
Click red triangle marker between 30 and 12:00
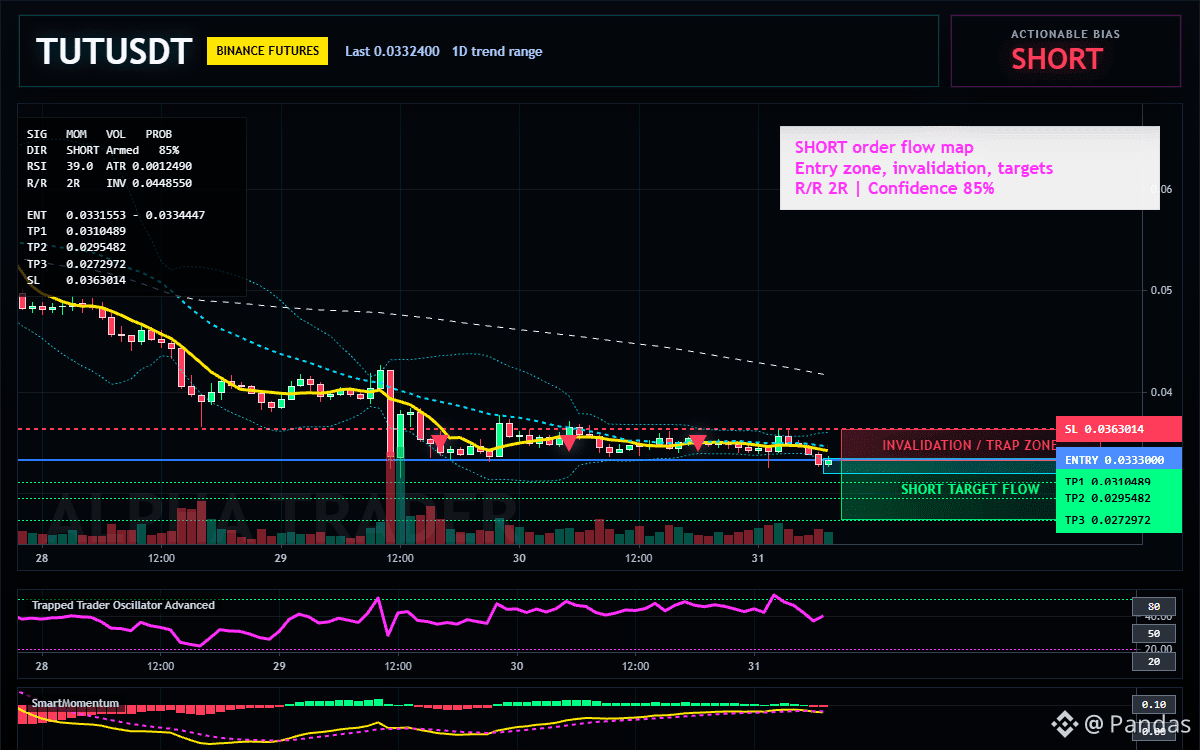click(568, 442)
